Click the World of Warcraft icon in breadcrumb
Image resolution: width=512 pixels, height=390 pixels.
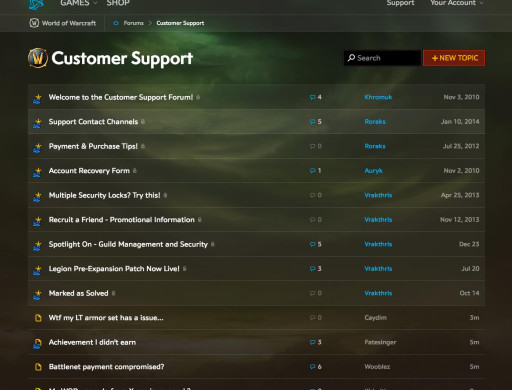coord(34,23)
